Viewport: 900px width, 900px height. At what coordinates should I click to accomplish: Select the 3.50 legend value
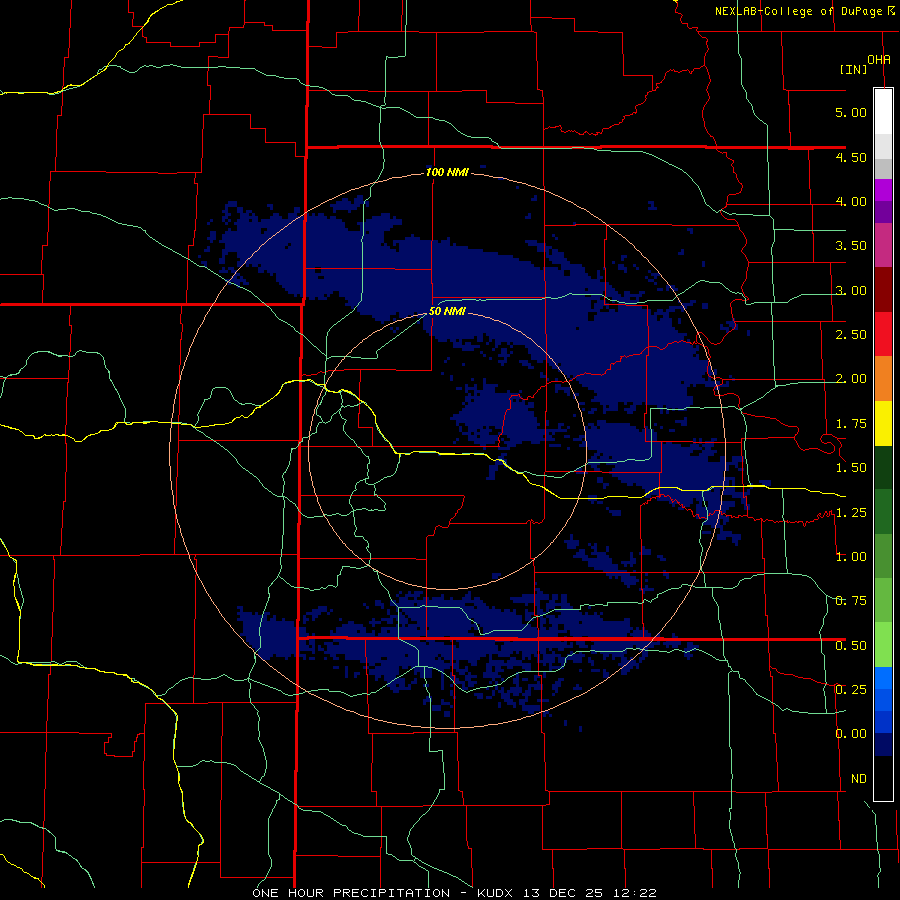coord(851,246)
